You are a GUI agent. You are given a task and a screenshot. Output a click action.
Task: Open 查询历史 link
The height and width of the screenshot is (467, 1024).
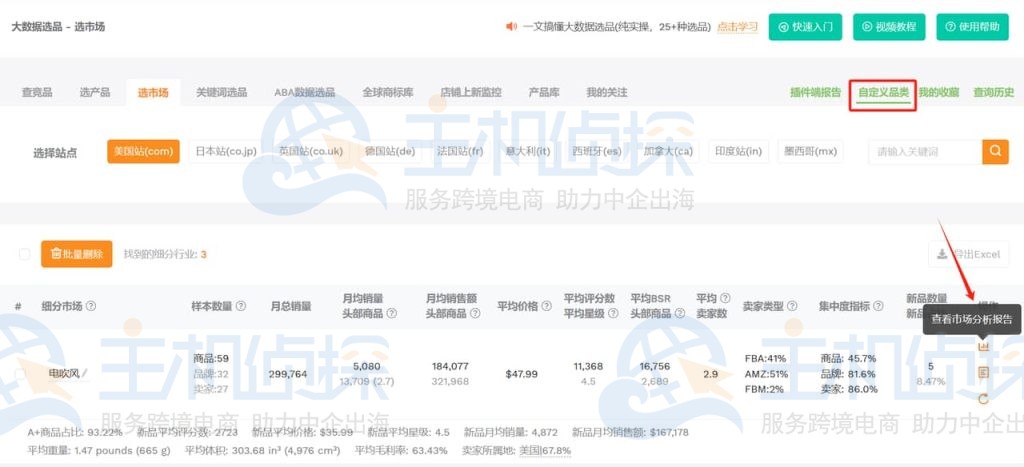(993, 93)
